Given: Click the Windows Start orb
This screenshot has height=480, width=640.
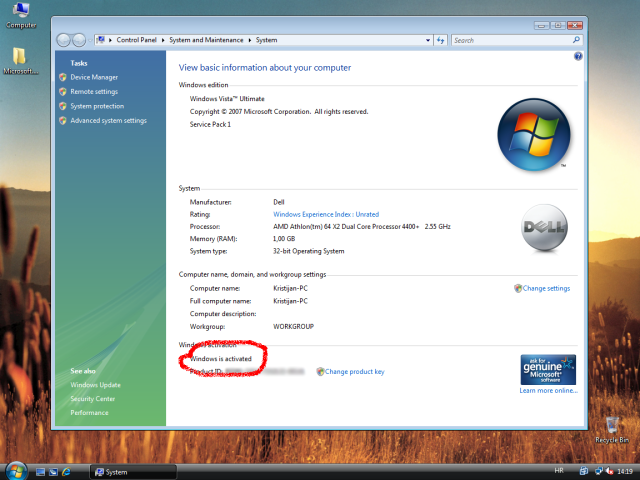Looking at the screenshot, I should (16, 471).
